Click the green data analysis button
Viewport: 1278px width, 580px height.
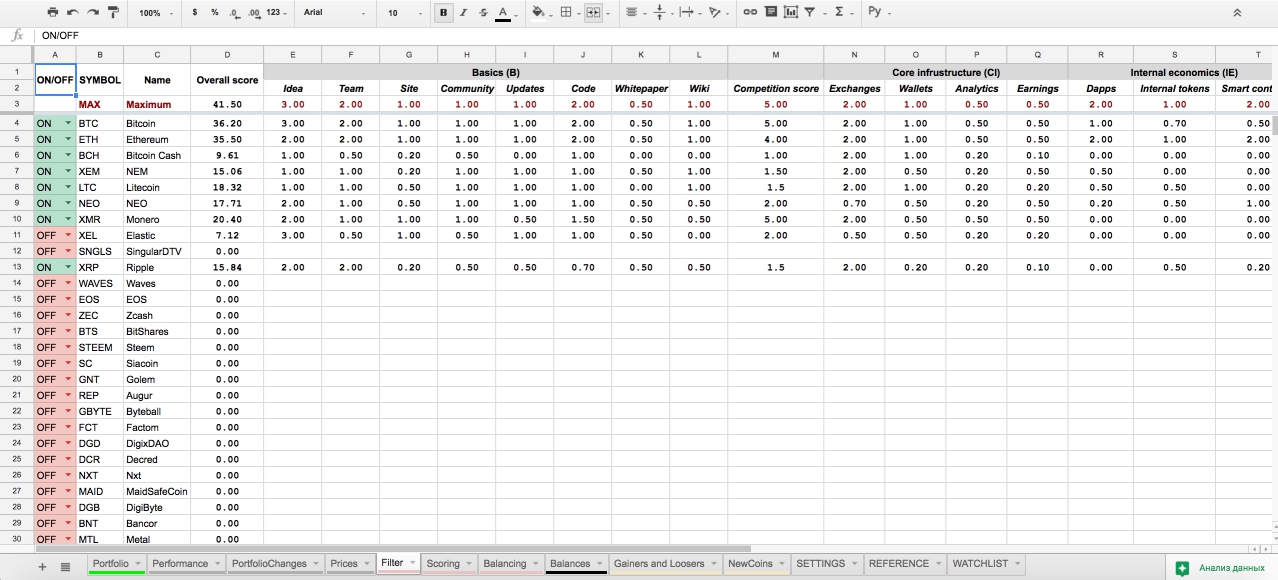[x=1221, y=567]
